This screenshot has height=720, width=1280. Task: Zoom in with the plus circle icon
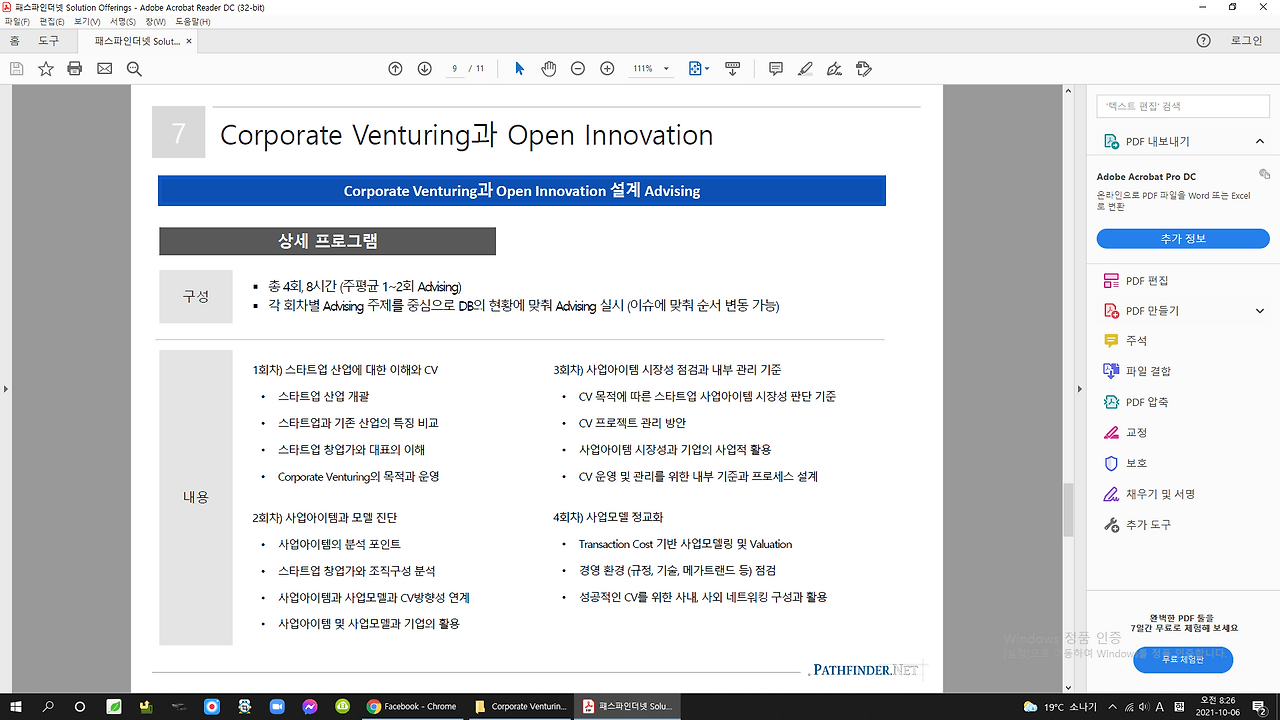click(607, 69)
